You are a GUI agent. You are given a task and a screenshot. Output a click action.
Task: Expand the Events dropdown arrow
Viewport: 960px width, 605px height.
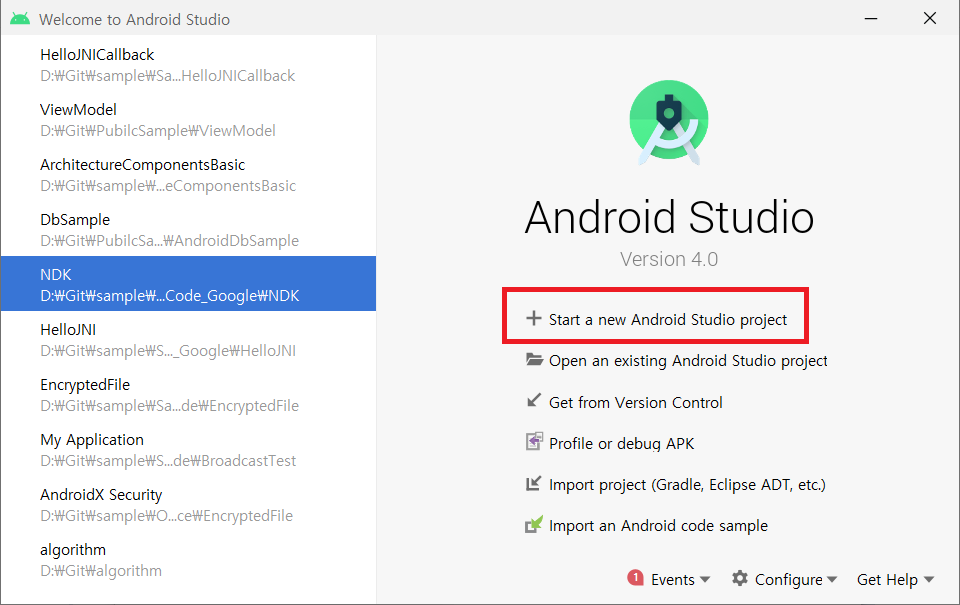[705, 579]
